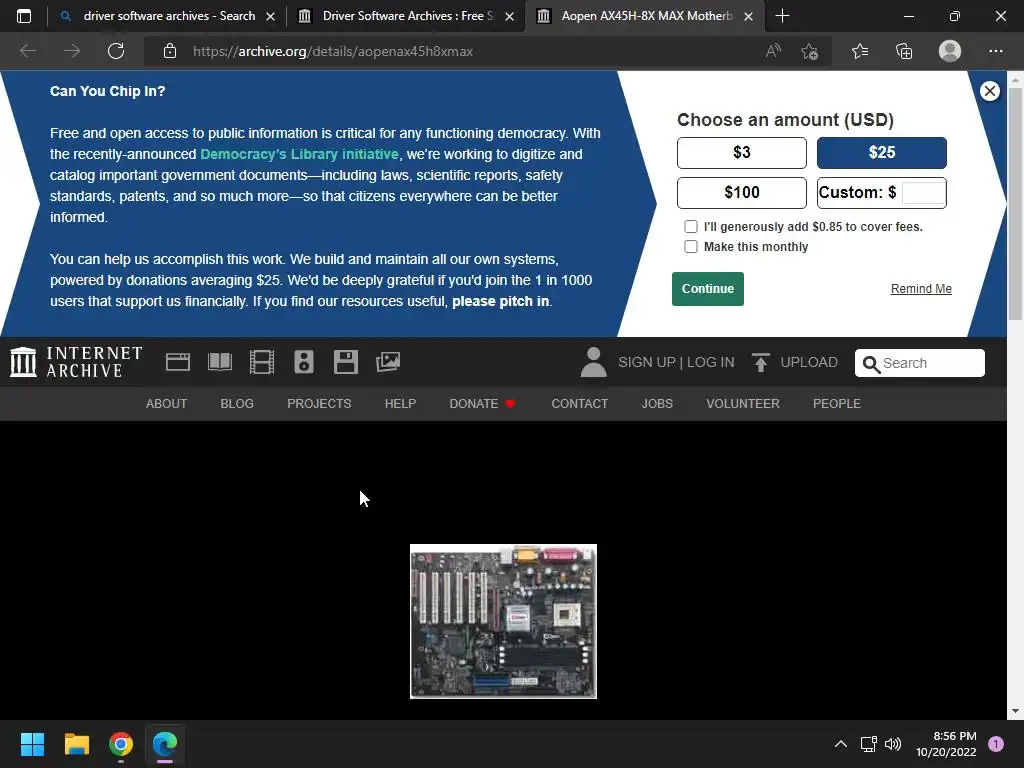Click the green Continue button

click(x=708, y=289)
